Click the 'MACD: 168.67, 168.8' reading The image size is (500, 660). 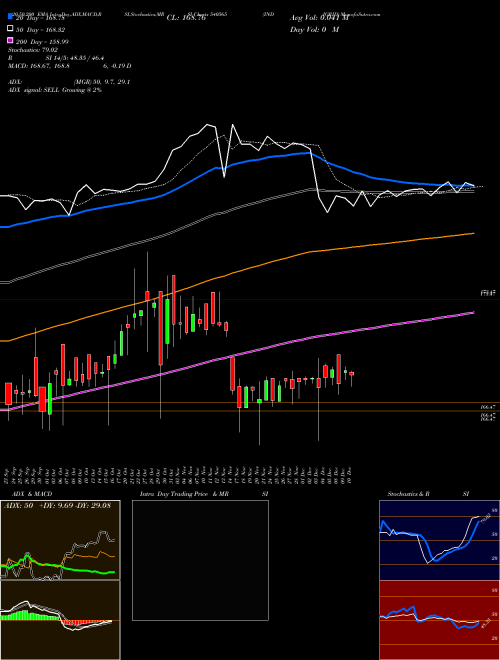point(39,66)
